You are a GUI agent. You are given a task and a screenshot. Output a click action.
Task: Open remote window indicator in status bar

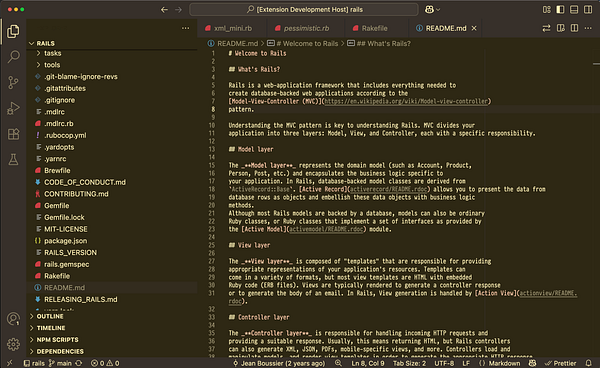point(10,363)
